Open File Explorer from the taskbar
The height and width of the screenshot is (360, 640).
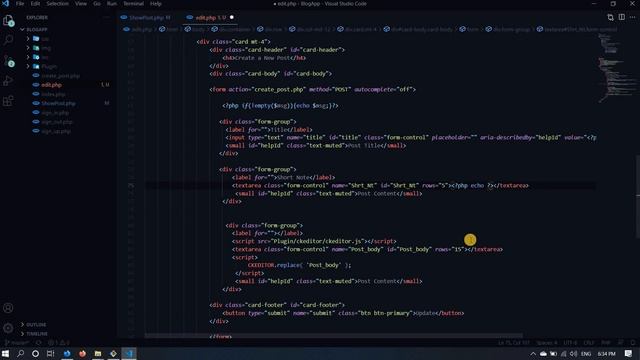tap(98, 353)
